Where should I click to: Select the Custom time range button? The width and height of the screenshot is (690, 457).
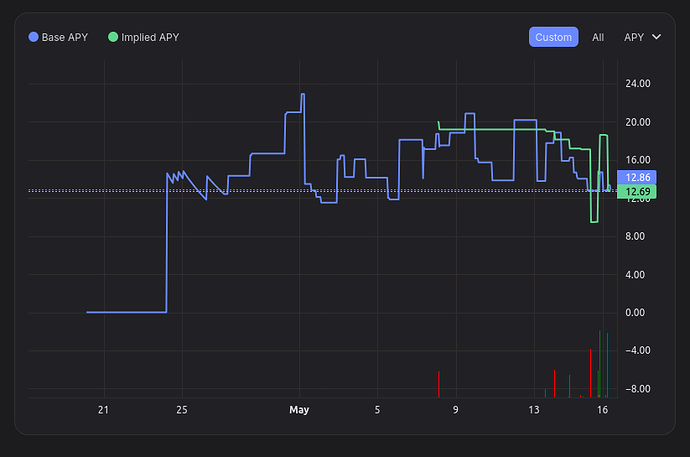tap(553, 37)
